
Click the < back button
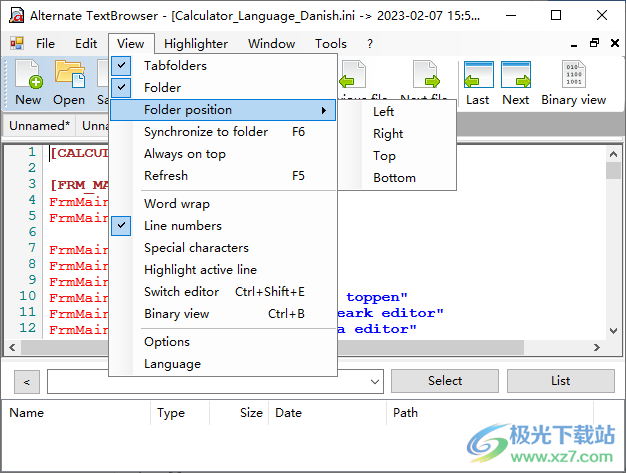(x=27, y=382)
